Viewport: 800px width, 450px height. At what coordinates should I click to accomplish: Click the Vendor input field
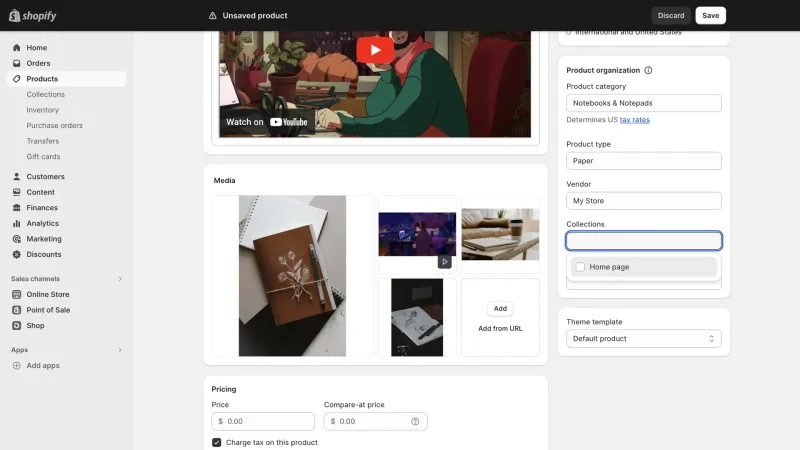point(643,201)
